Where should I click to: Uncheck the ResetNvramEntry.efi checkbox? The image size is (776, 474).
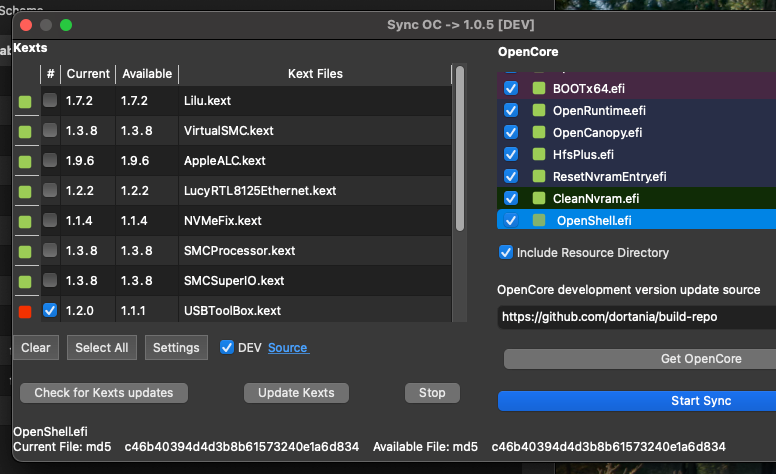[511, 176]
